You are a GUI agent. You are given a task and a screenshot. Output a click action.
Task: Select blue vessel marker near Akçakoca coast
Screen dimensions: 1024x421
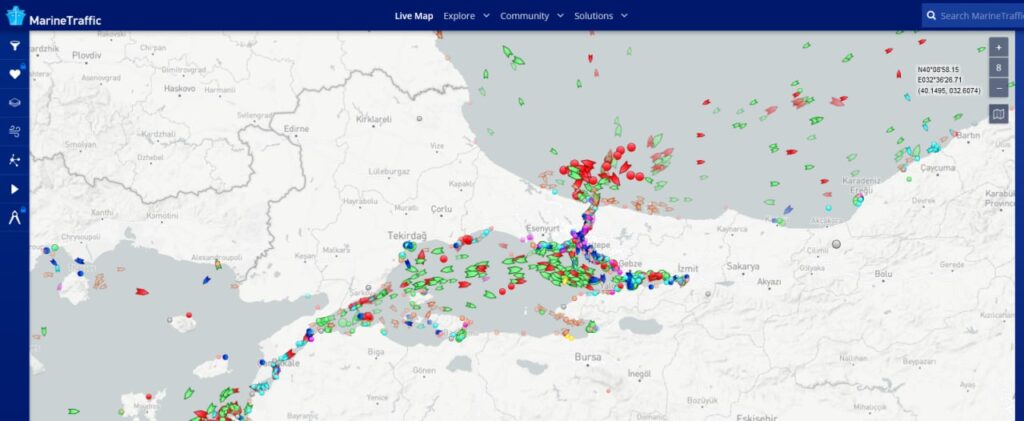point(788,210)
